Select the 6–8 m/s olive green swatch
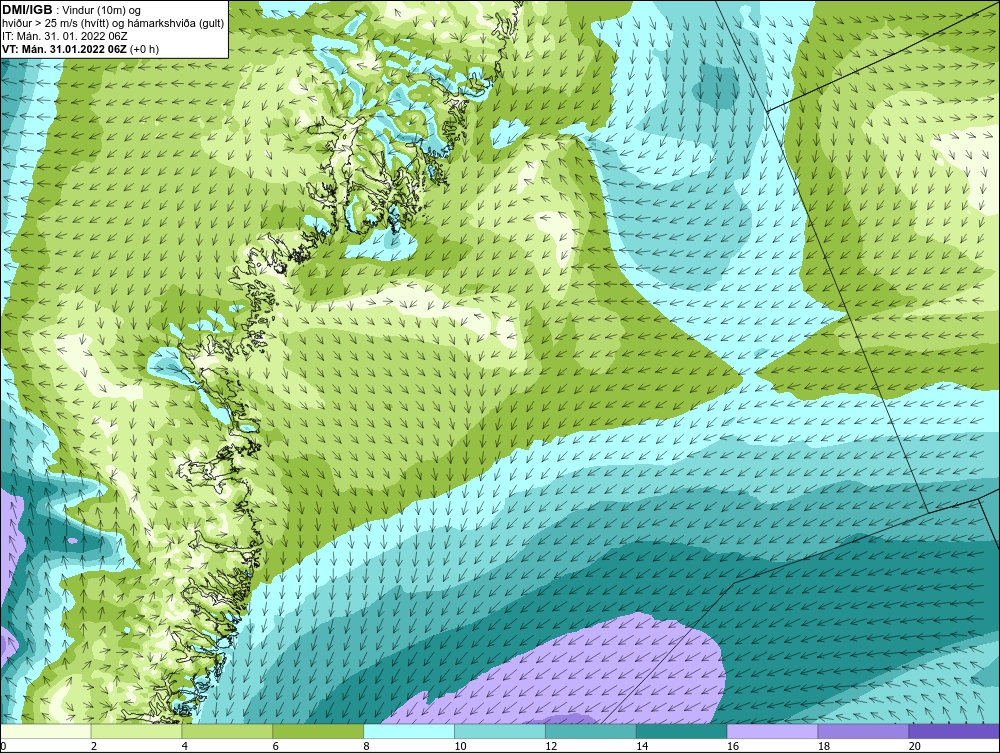Viewport: 1000px width, 753px height. pyautogui.click(x=318, y=731)
